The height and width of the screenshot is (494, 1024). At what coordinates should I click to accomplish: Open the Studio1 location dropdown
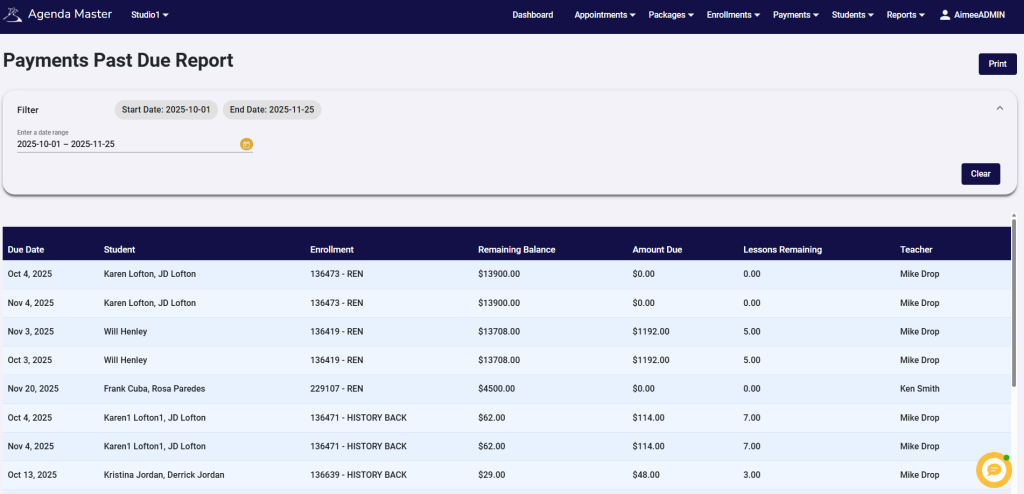pos(150,15)
